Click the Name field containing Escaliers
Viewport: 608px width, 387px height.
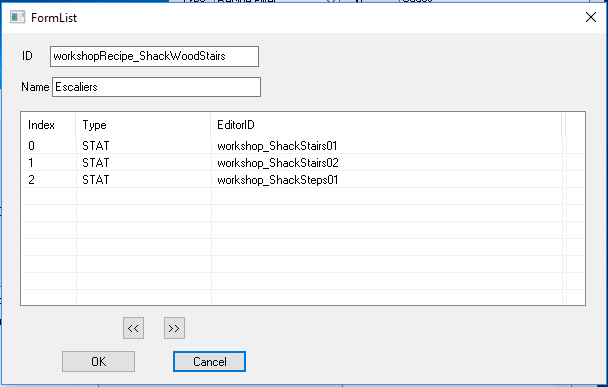click(x=156, y=87)
